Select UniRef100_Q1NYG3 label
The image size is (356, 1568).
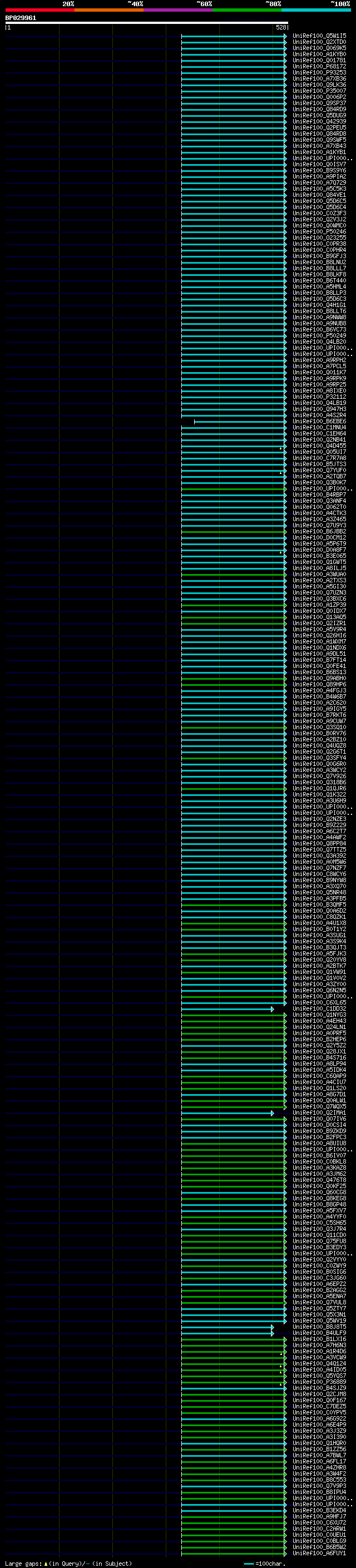tap(319, 1015)
